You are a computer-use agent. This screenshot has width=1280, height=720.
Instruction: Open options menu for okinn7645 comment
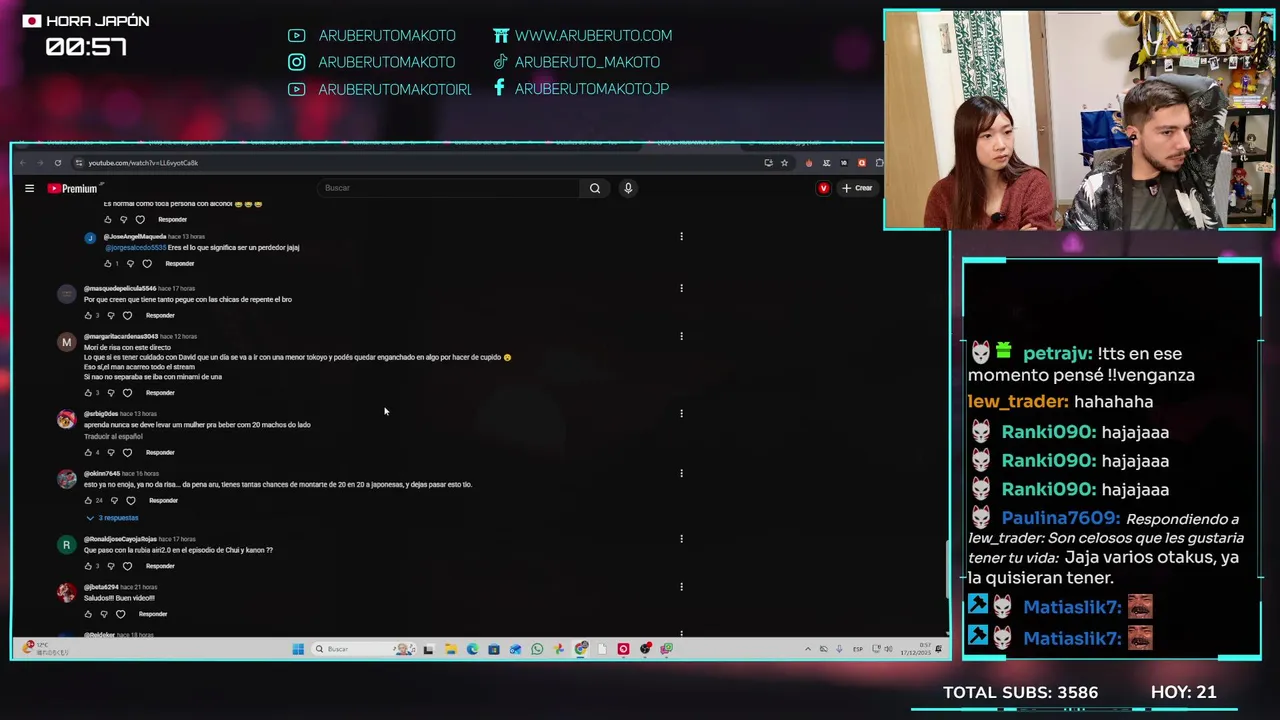681,473
